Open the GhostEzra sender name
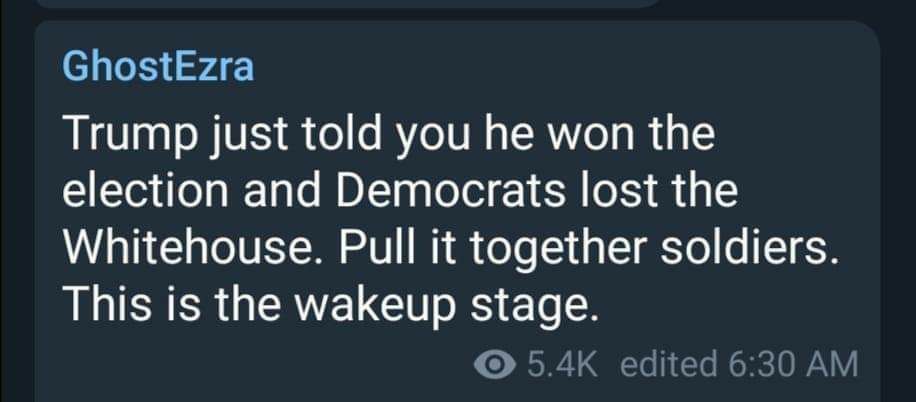The height and width of the screenshot is (402, 916). pyautogui.click(x=158, y=67)
